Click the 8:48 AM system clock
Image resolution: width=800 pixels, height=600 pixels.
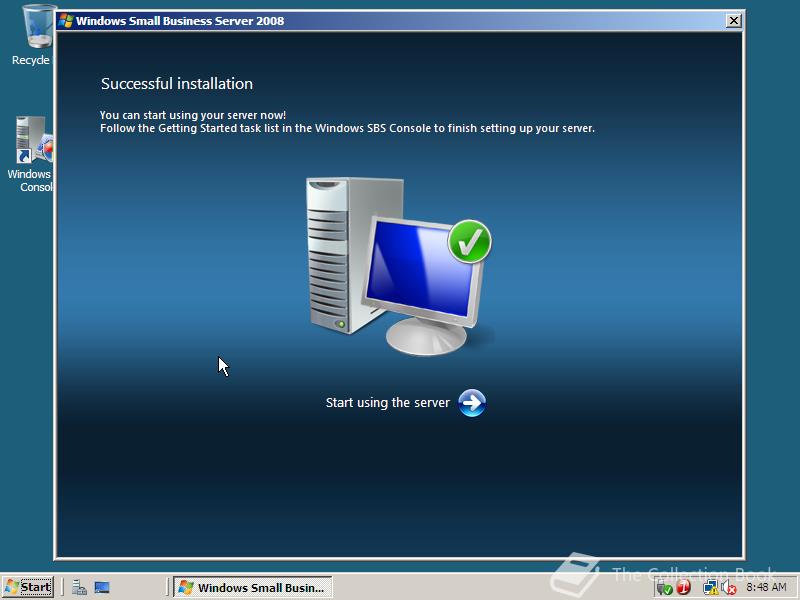pyautogui.click(x=766, y=587)
